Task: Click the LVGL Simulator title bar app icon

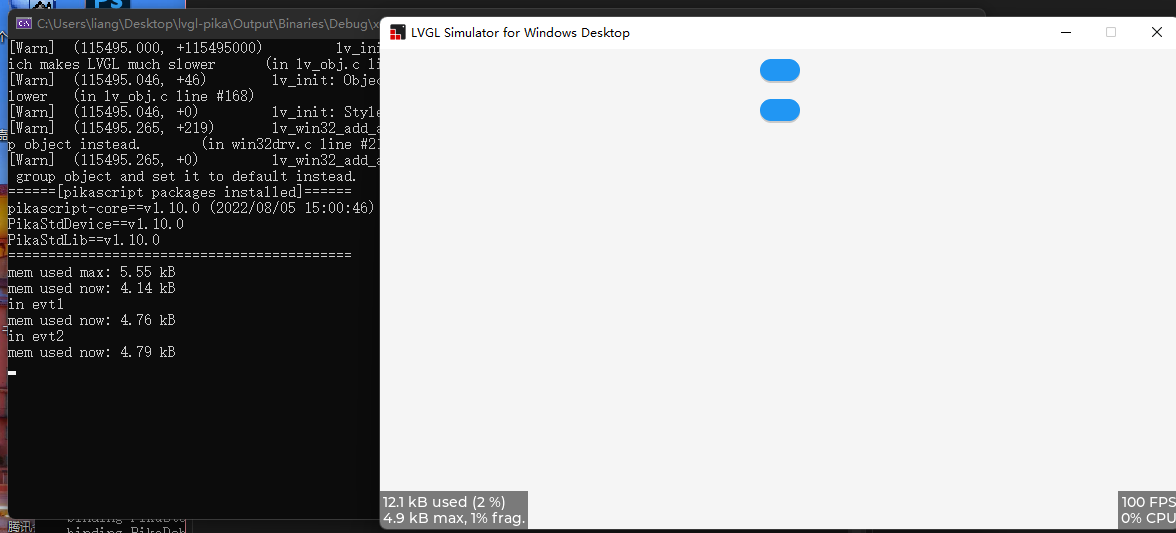Action: pyautogui.click(x=398, y=32)
